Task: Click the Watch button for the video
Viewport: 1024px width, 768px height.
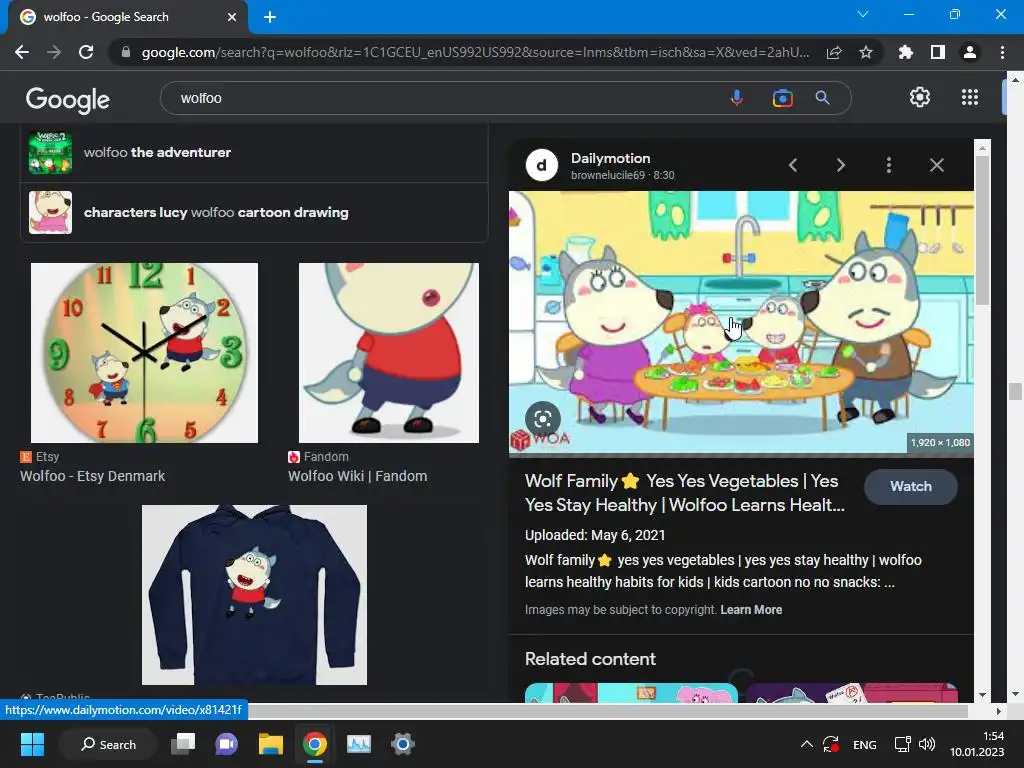Action: [x=910, y=487]
